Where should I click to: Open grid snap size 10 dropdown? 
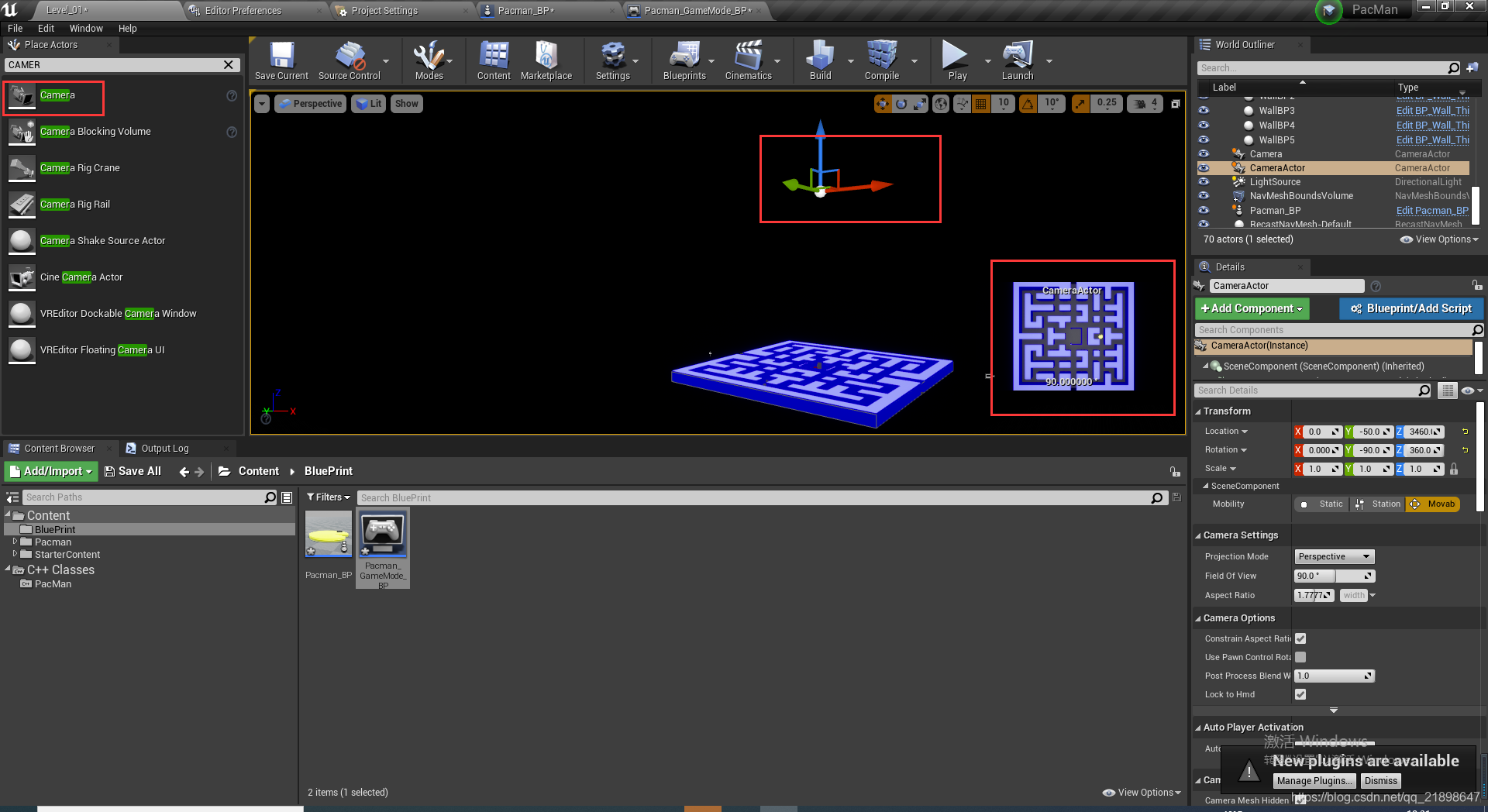tap(1004, 104)
